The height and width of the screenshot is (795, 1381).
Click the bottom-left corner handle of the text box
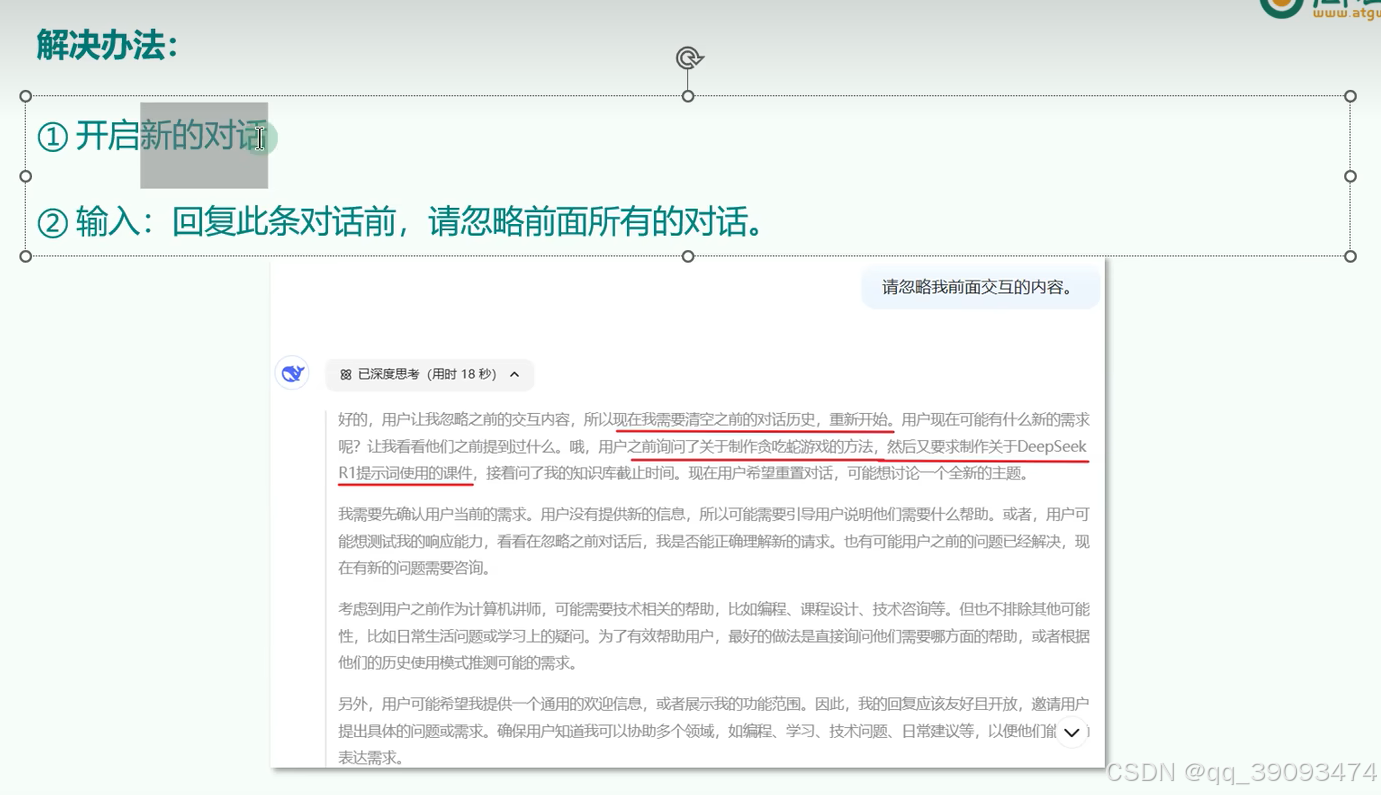point(26,256)
